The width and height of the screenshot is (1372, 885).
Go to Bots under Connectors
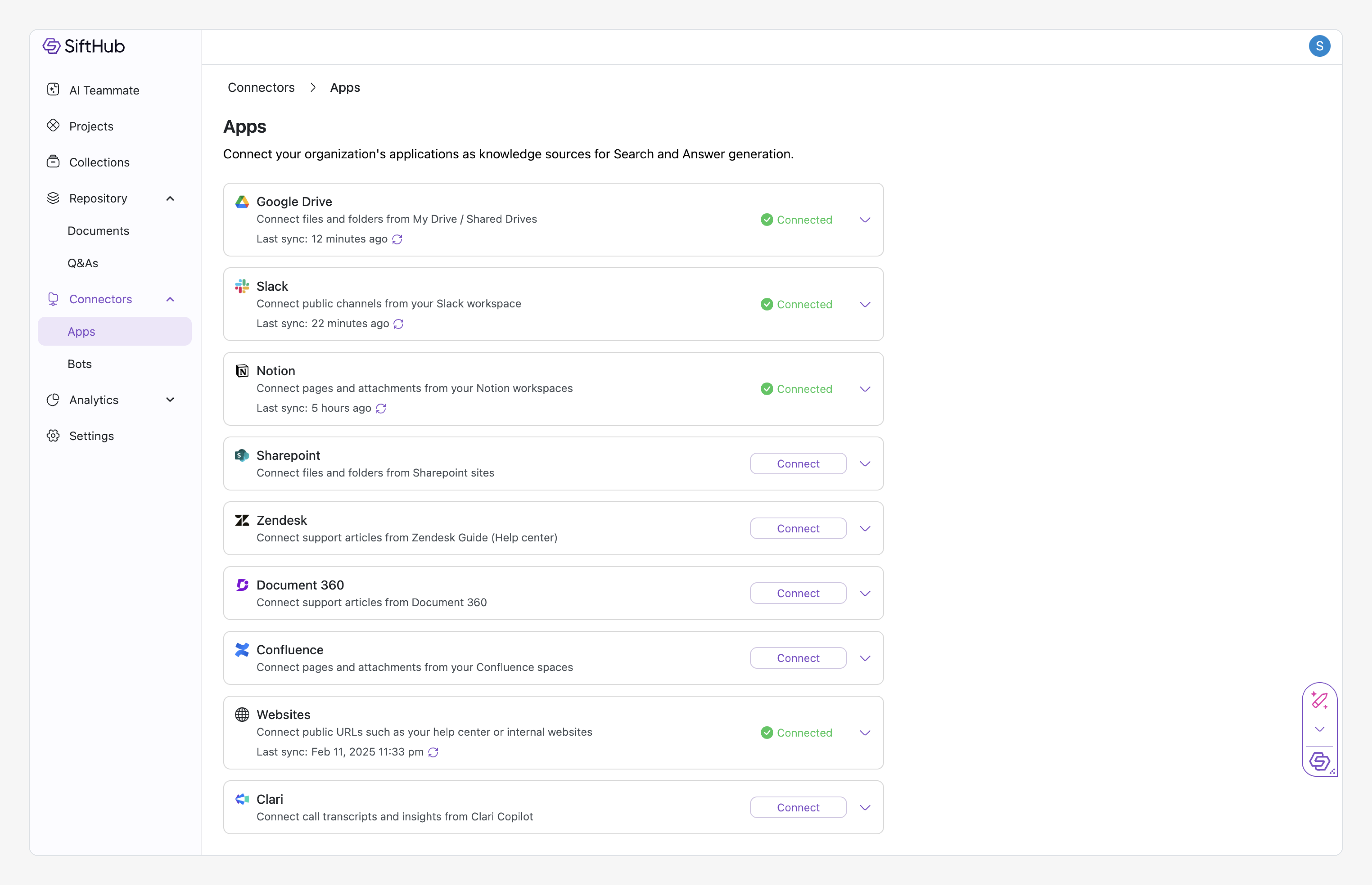(x=79, y=364)
